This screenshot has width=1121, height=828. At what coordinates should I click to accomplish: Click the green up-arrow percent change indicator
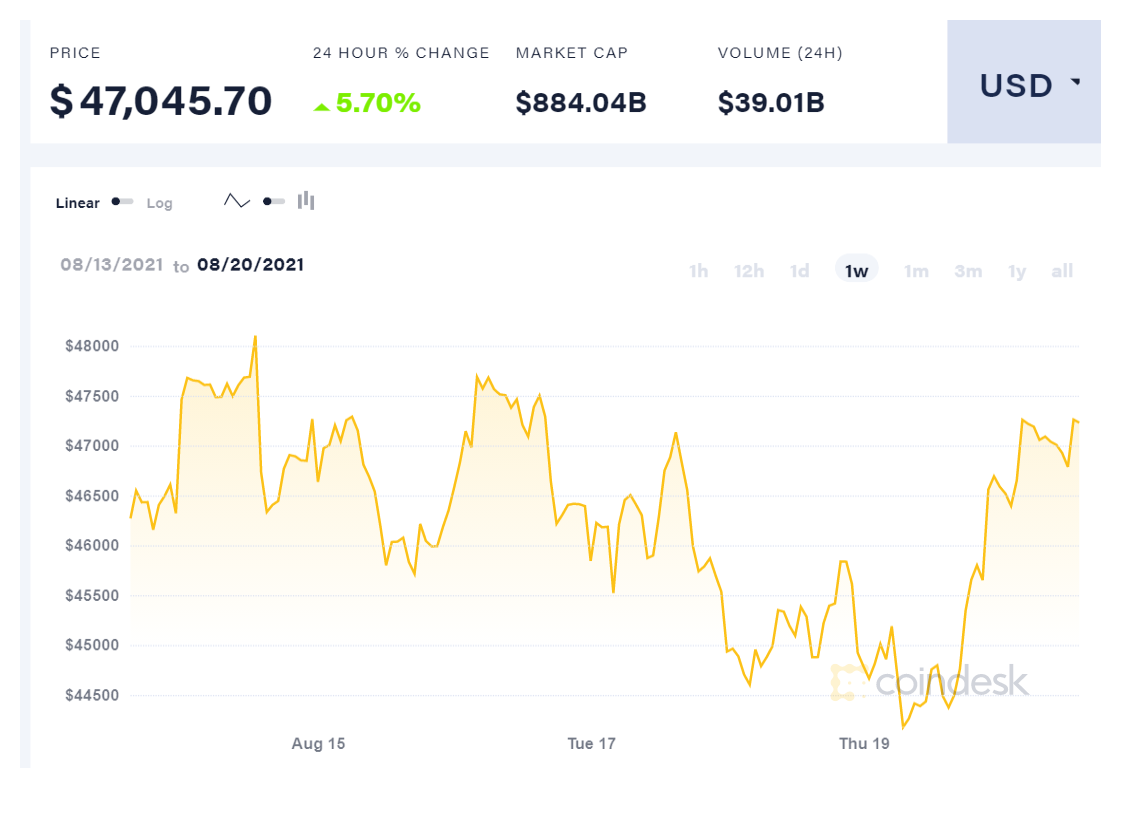(x=321, y=105)
